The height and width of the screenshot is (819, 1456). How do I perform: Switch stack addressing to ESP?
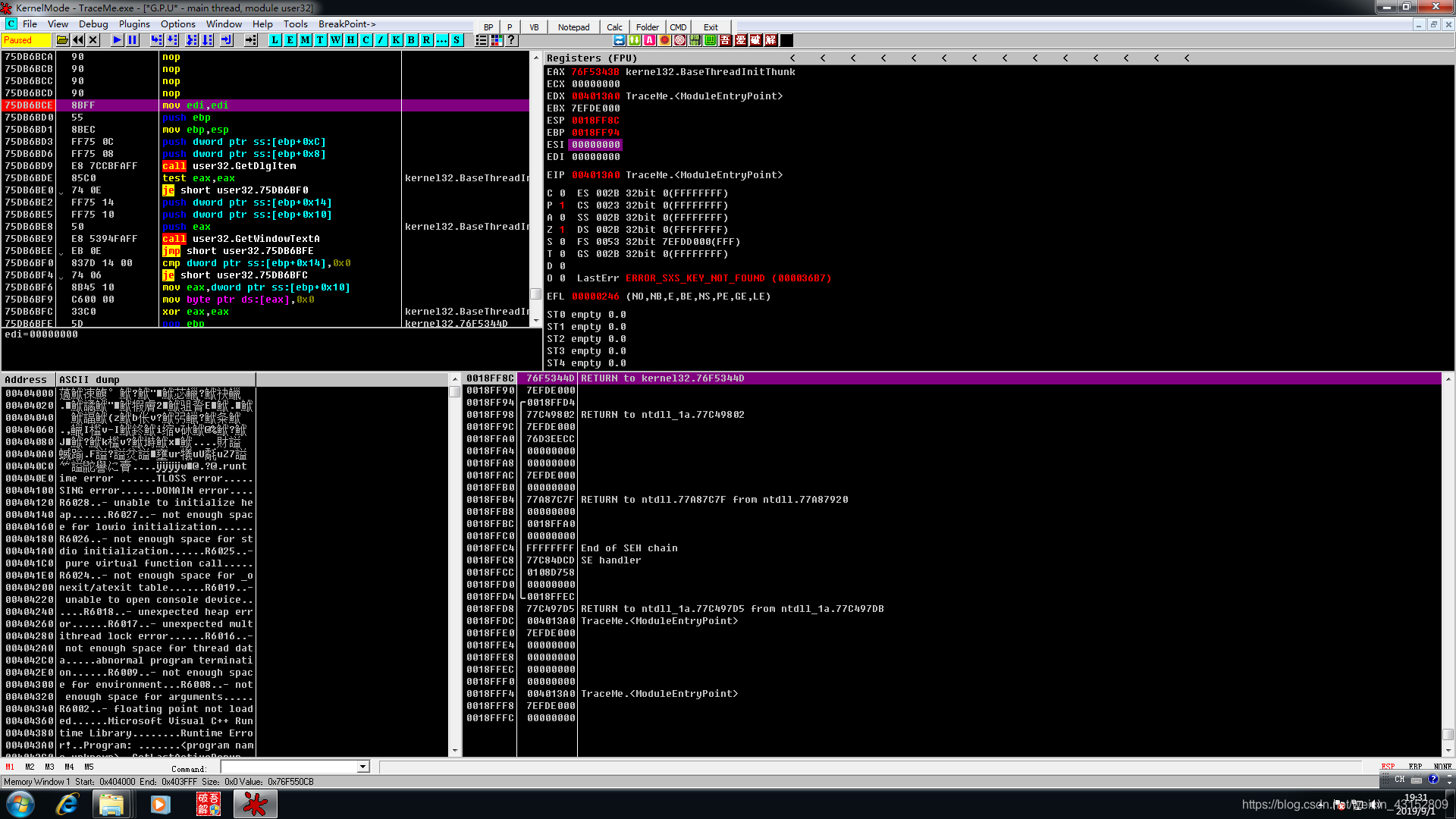[1388, 767]
